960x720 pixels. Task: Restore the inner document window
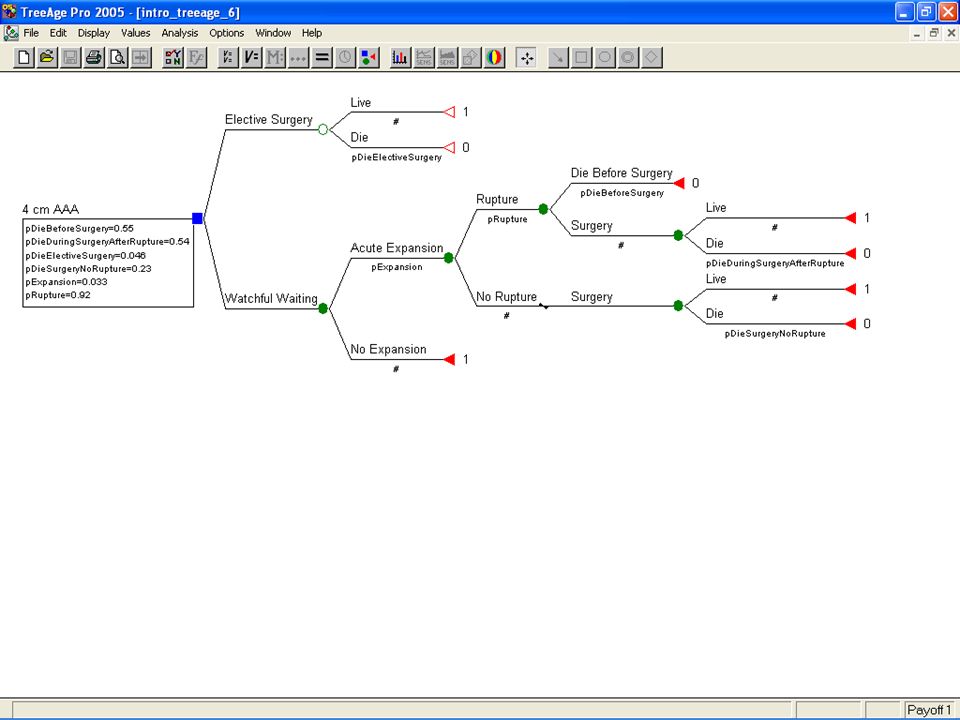[x=934, y=33]
